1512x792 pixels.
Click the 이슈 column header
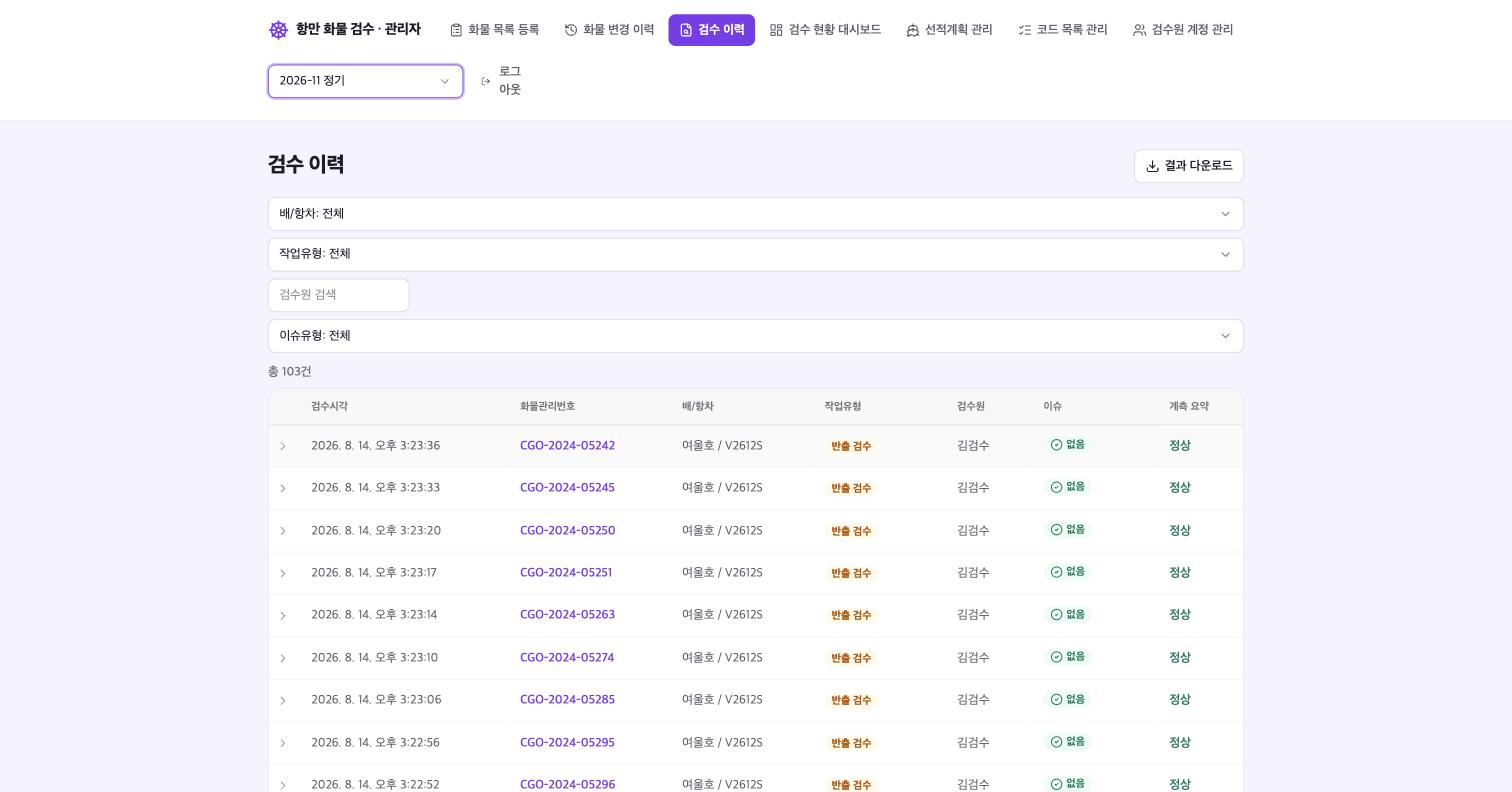(1052, 407)
